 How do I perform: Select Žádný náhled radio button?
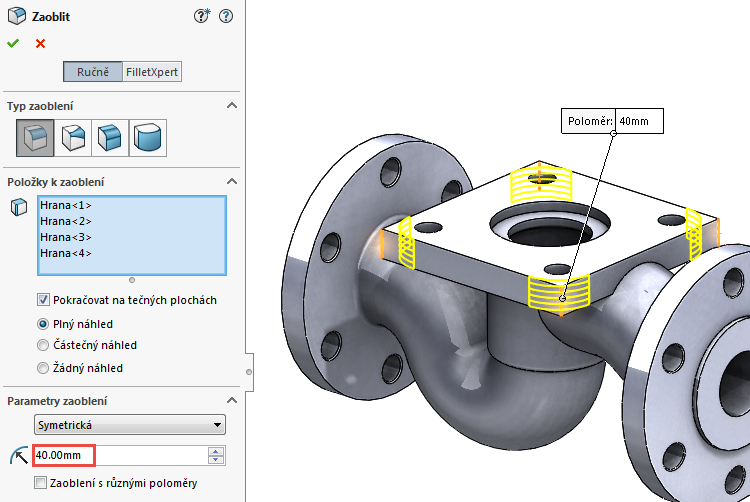43,368
